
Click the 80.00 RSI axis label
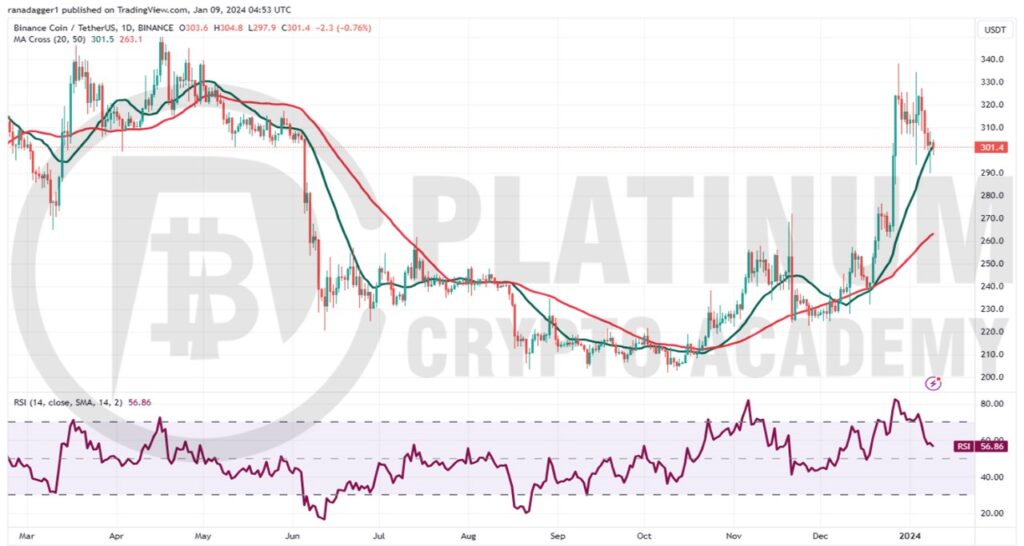(991, 404)
